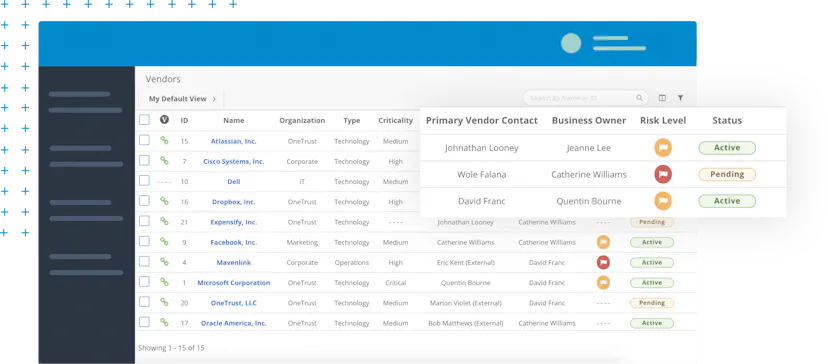Expand the My Default View selector
828x364 pixels.
pyautogui.click(x=182, y=99)
